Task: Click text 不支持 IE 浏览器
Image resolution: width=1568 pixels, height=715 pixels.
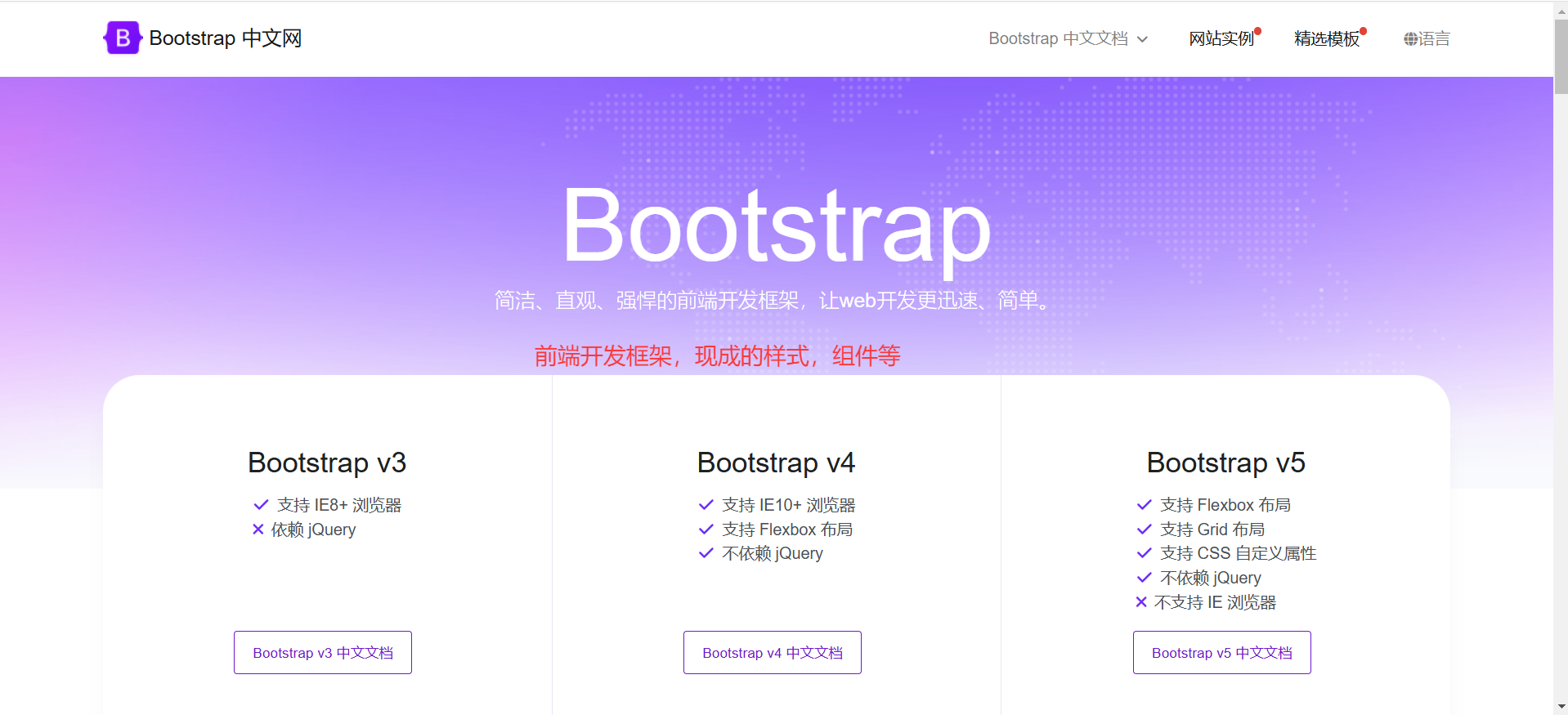Action: pyautogui.click(x=1215, y=602)
